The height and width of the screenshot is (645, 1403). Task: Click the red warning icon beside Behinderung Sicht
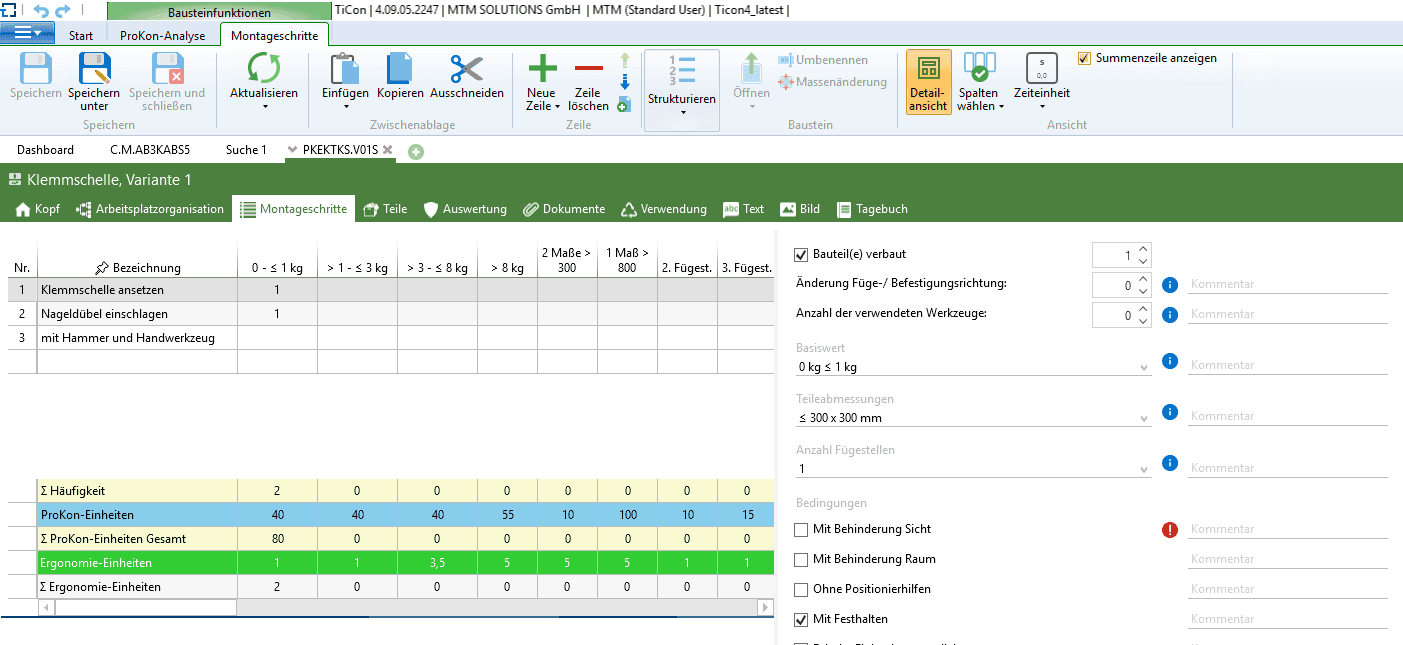pyautogui.click(x=1170, y=530)
